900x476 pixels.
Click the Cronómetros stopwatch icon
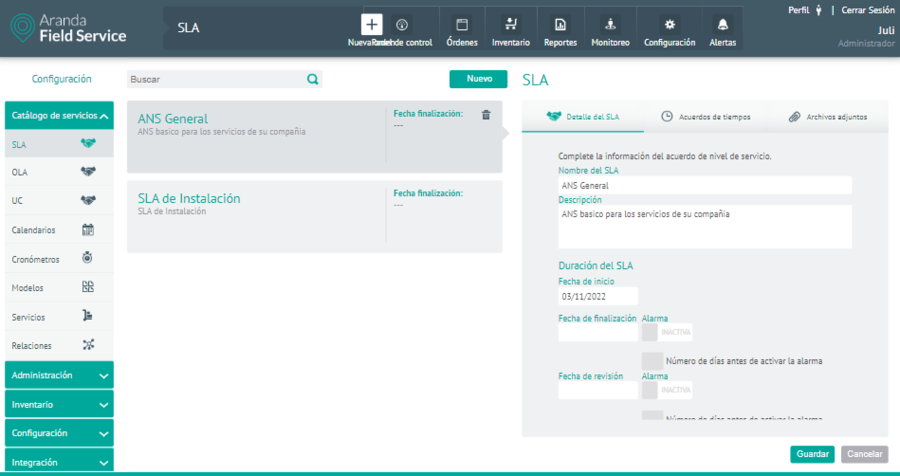click(88, 258)
